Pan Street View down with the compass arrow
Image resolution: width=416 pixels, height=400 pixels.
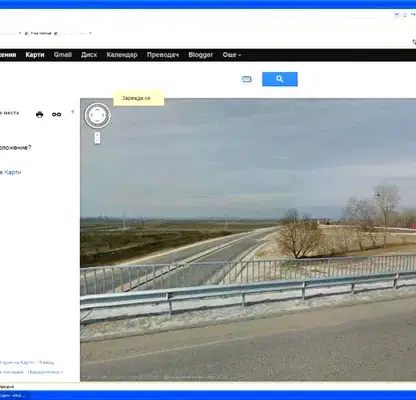(x=97, y=122)
